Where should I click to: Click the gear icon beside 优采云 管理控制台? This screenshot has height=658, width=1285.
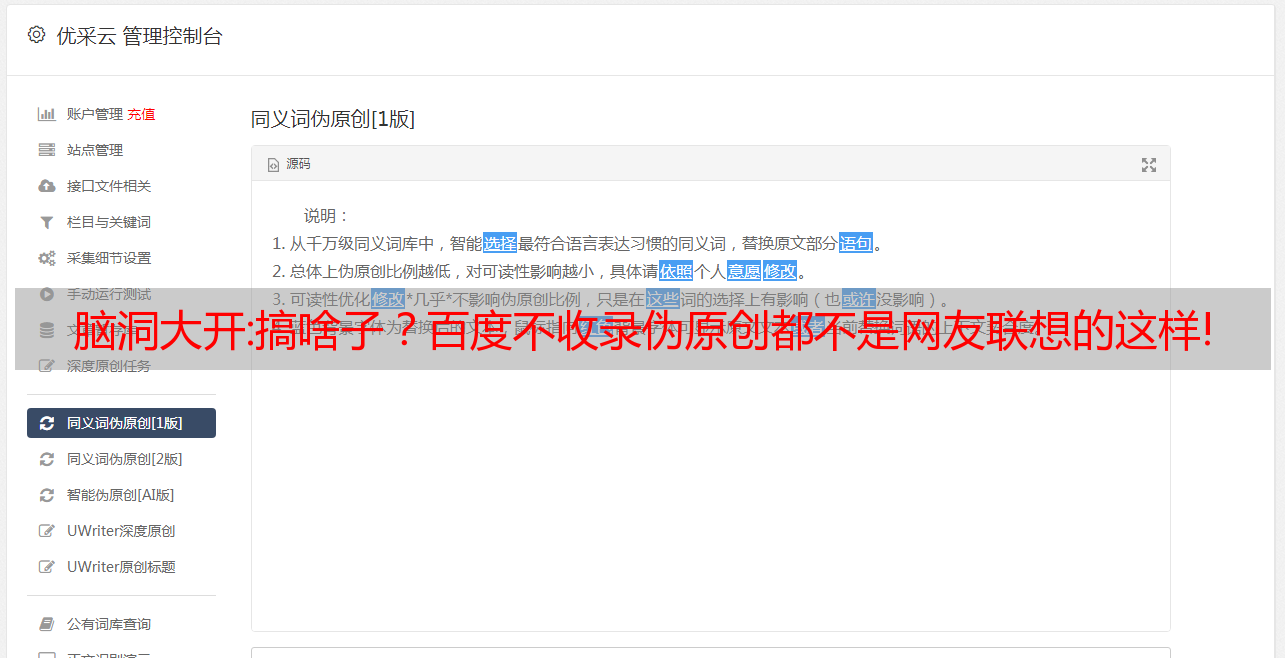36,35
